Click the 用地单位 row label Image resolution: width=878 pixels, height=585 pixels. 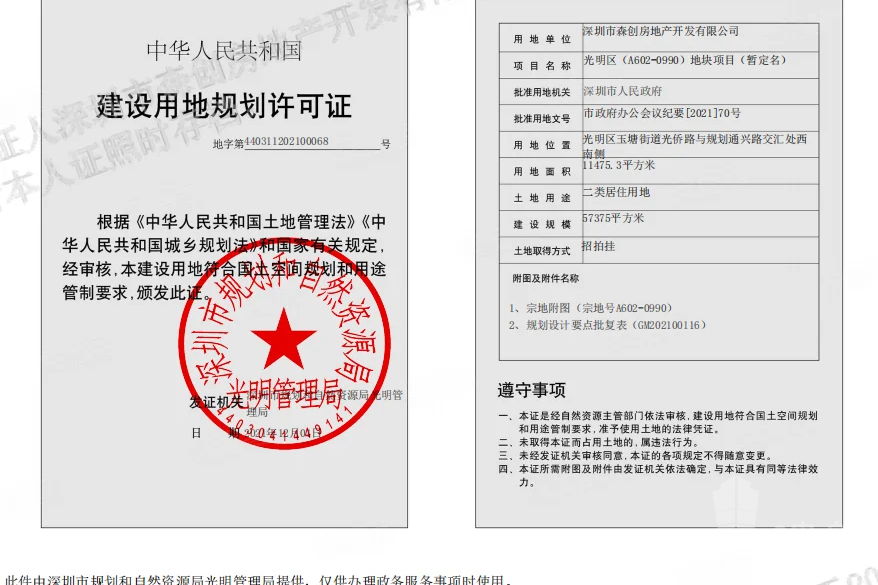542,39
